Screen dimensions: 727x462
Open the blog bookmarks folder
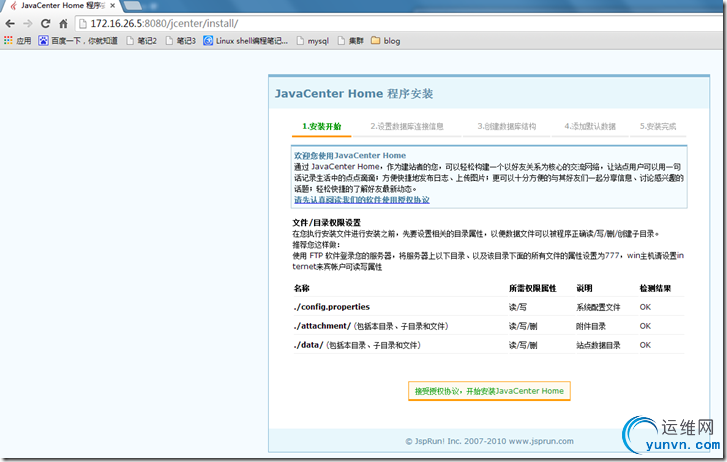386,41
